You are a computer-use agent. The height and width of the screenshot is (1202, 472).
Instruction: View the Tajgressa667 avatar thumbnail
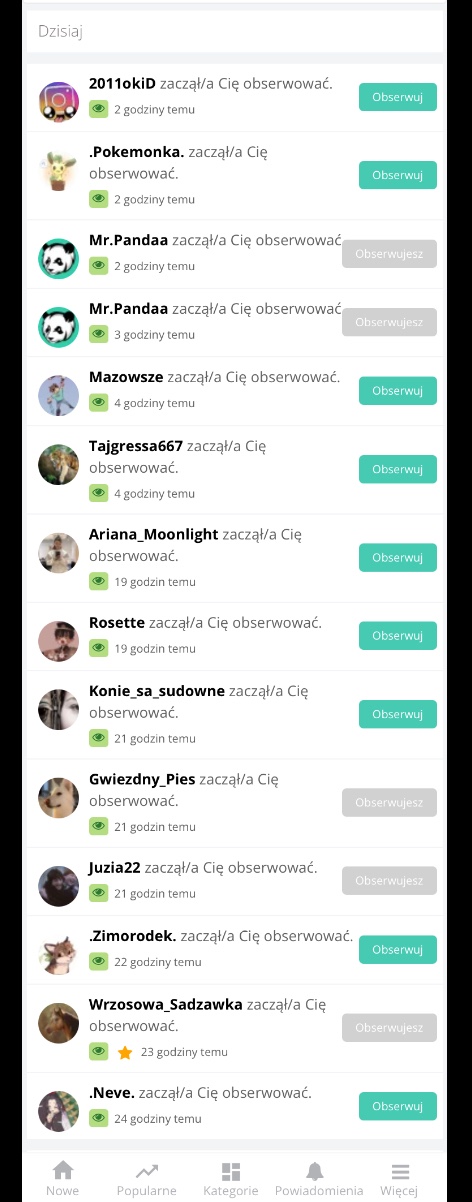click(59, 465)
